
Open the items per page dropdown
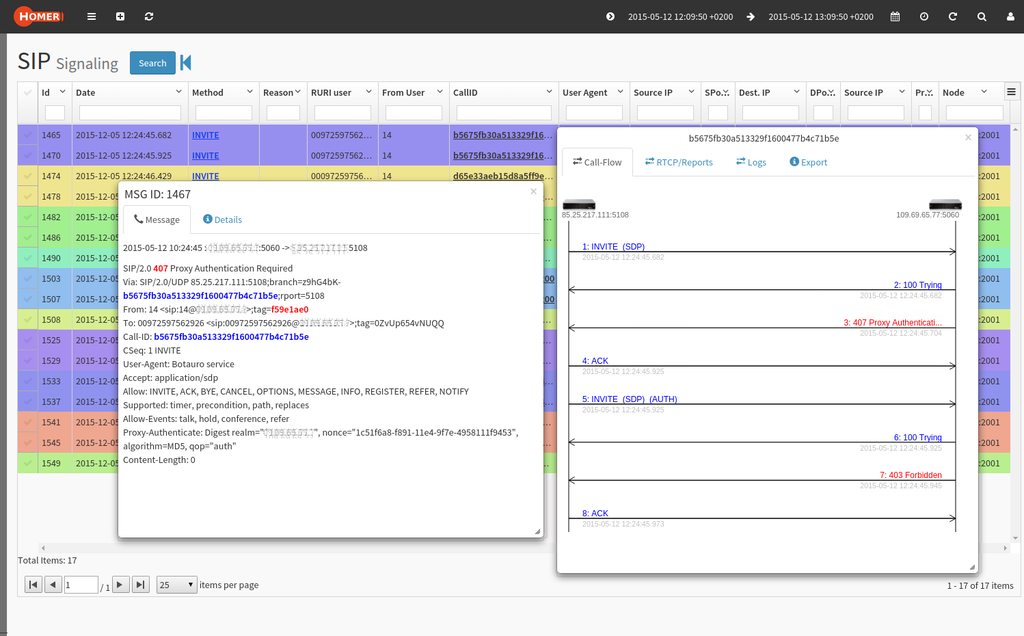tap(176, 584)
